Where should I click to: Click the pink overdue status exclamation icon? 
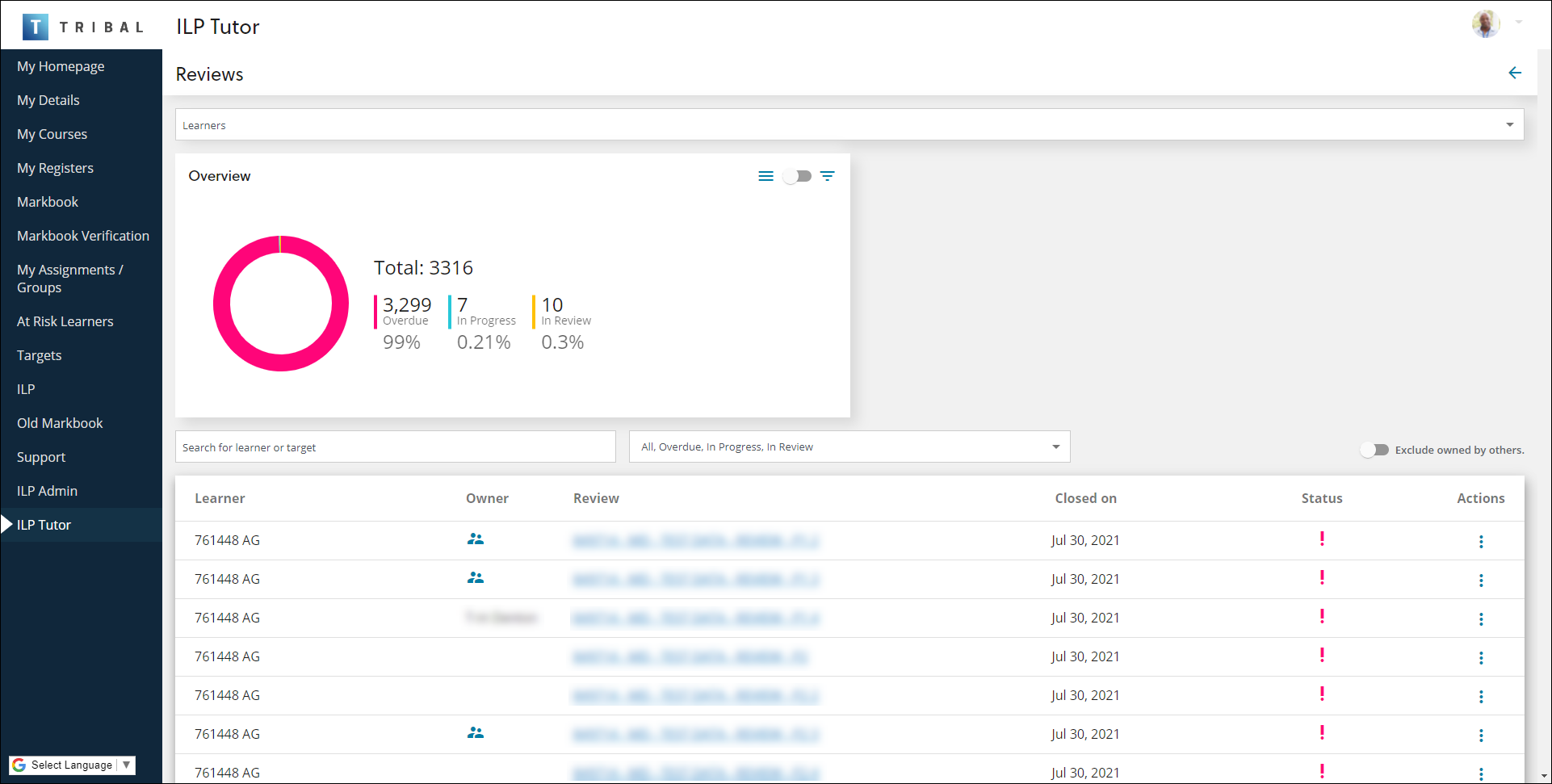(1322, 539)
